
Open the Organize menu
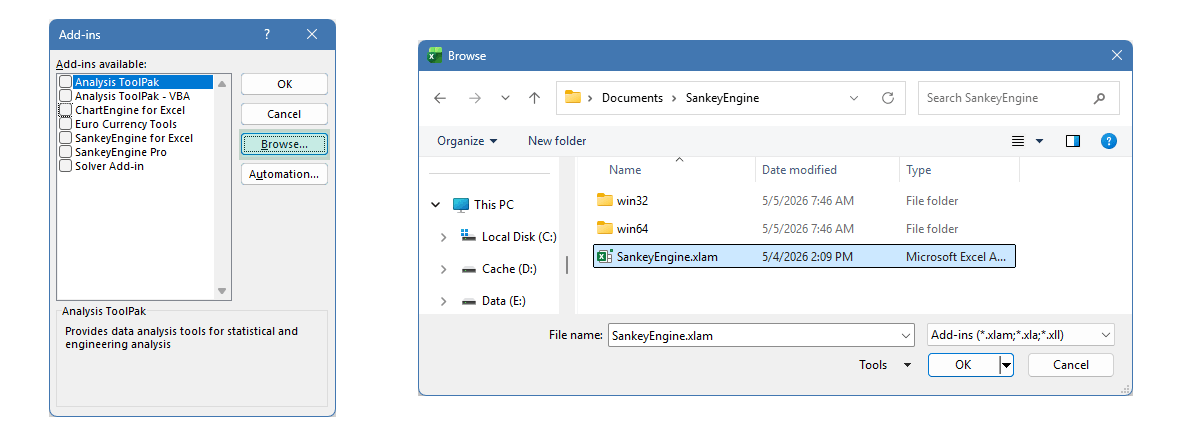467,141
